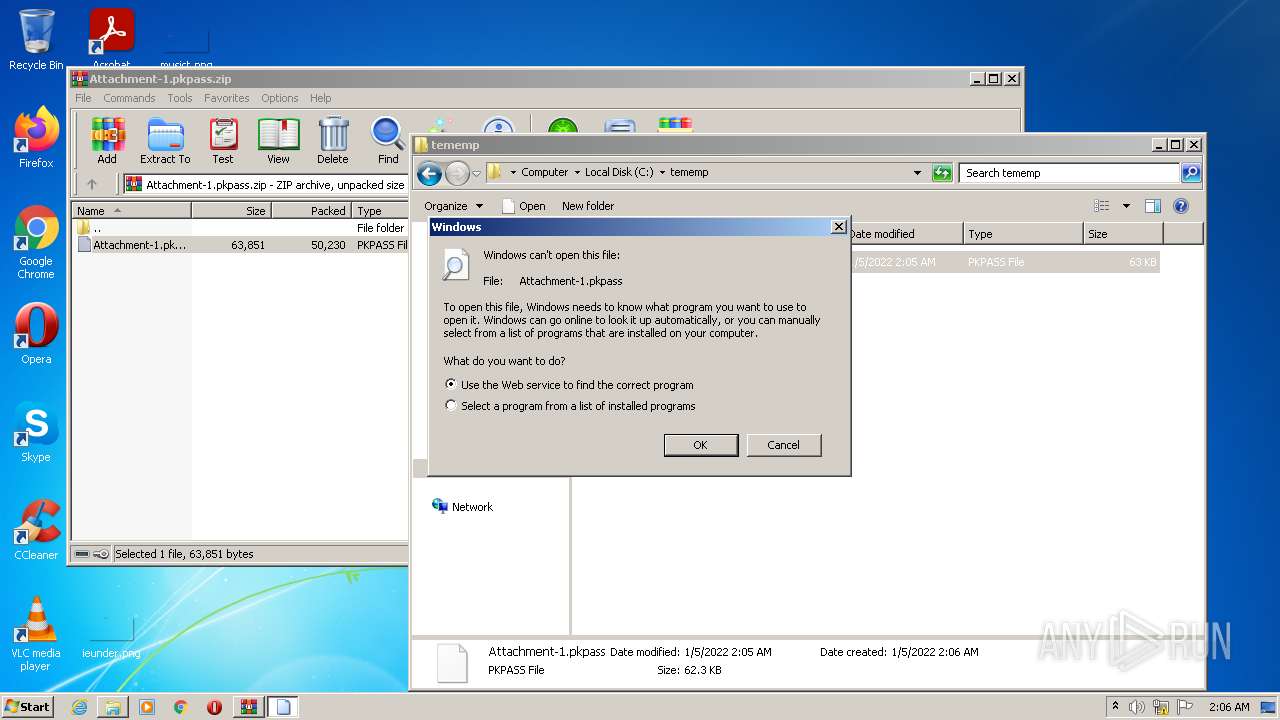Open the change view dropdown arrow
The height and width of the screenshot is (720, 1280).
click(x=1126, y=206)
